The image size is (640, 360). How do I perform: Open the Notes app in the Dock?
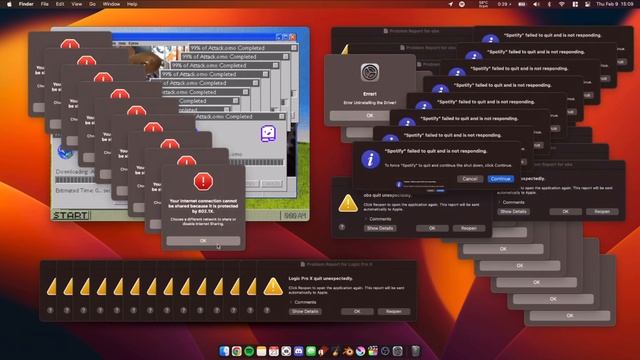click(261, 351)
